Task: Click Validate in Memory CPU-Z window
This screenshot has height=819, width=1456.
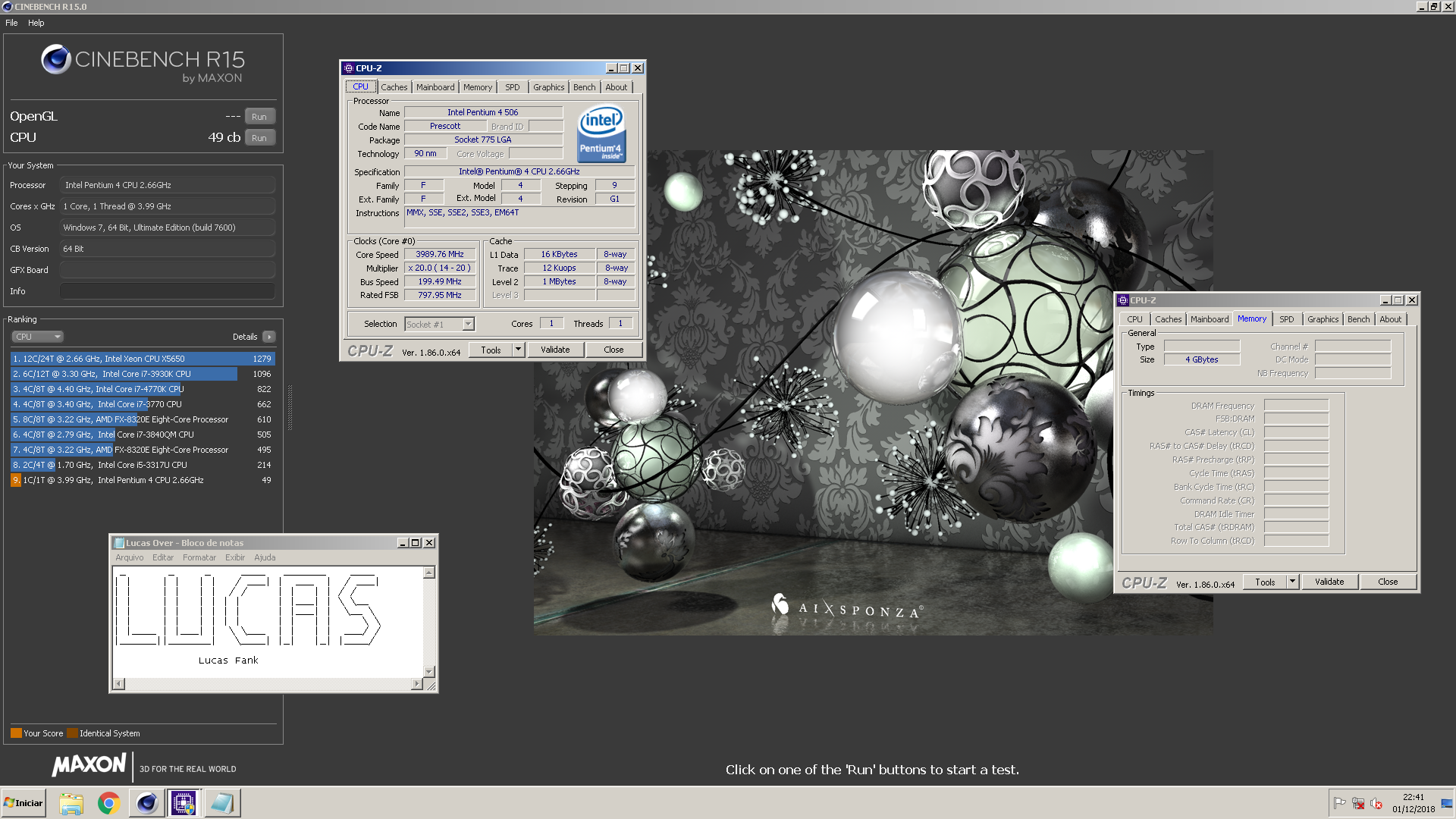Action: [1329, 582]
